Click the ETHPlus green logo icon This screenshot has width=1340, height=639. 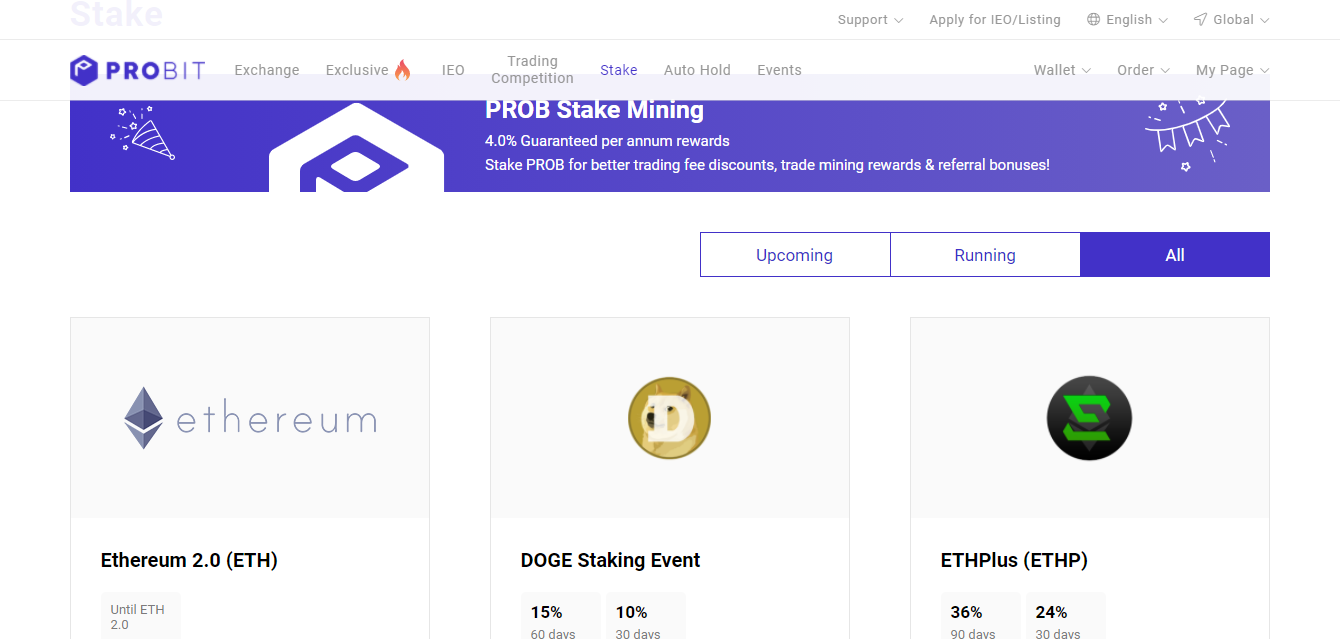(1089, 419)
